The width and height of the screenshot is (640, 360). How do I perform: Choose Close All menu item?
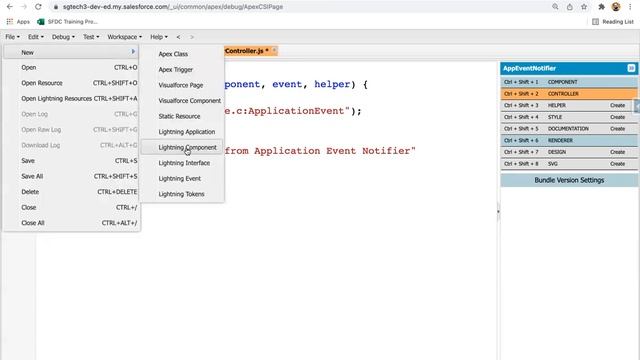(x=71, y=223)
